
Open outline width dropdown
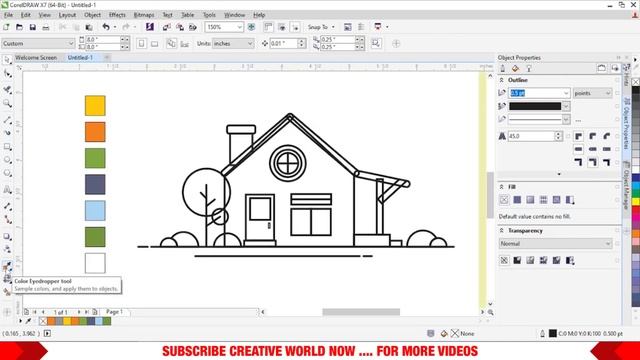click(x=566, y=93)
